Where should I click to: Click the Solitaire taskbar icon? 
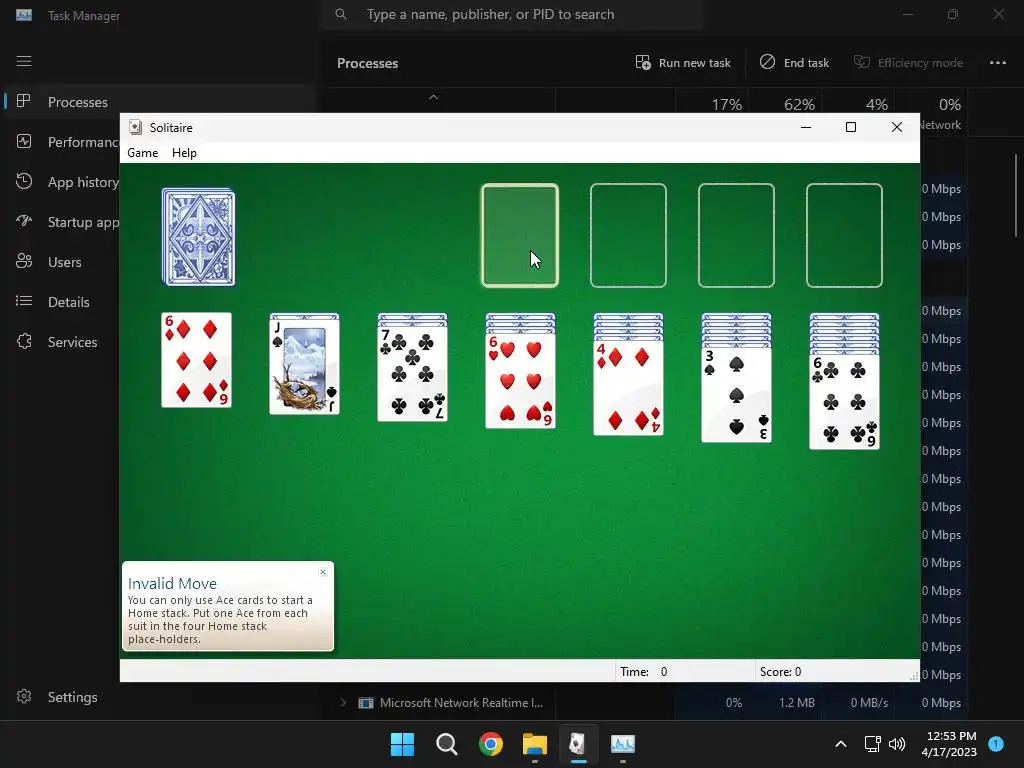point(578,744)
